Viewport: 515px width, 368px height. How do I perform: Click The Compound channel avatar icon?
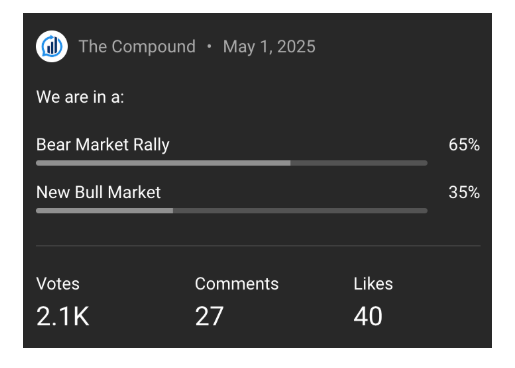point(52,46)
